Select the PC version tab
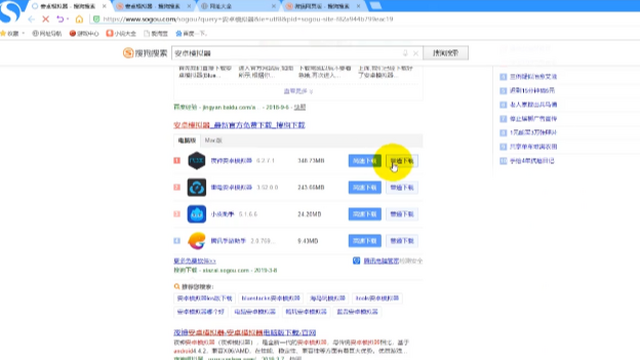This screenshot has height=360, width=640. pos(187,140)
